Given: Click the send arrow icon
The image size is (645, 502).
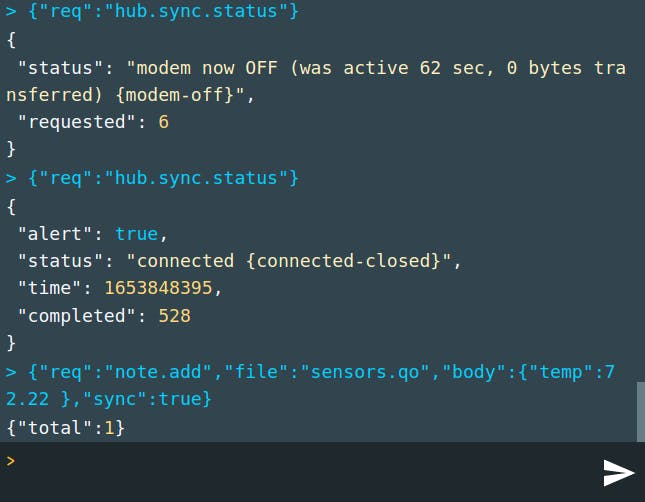Looking at the screenshot, I should 619,472.
